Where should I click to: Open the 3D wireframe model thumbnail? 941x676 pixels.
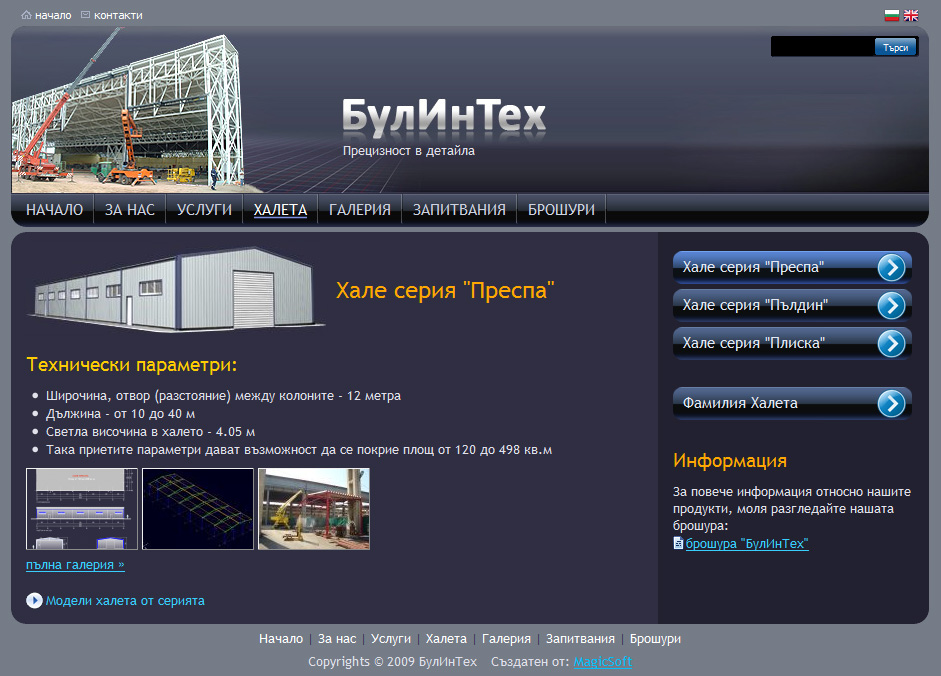click(x=198, y=509)
